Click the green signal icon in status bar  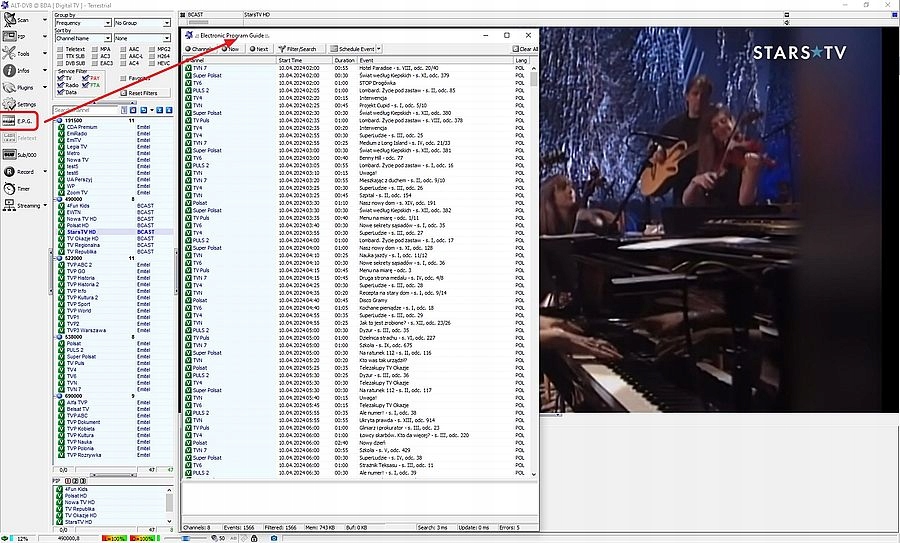click(x=5, y=538)
